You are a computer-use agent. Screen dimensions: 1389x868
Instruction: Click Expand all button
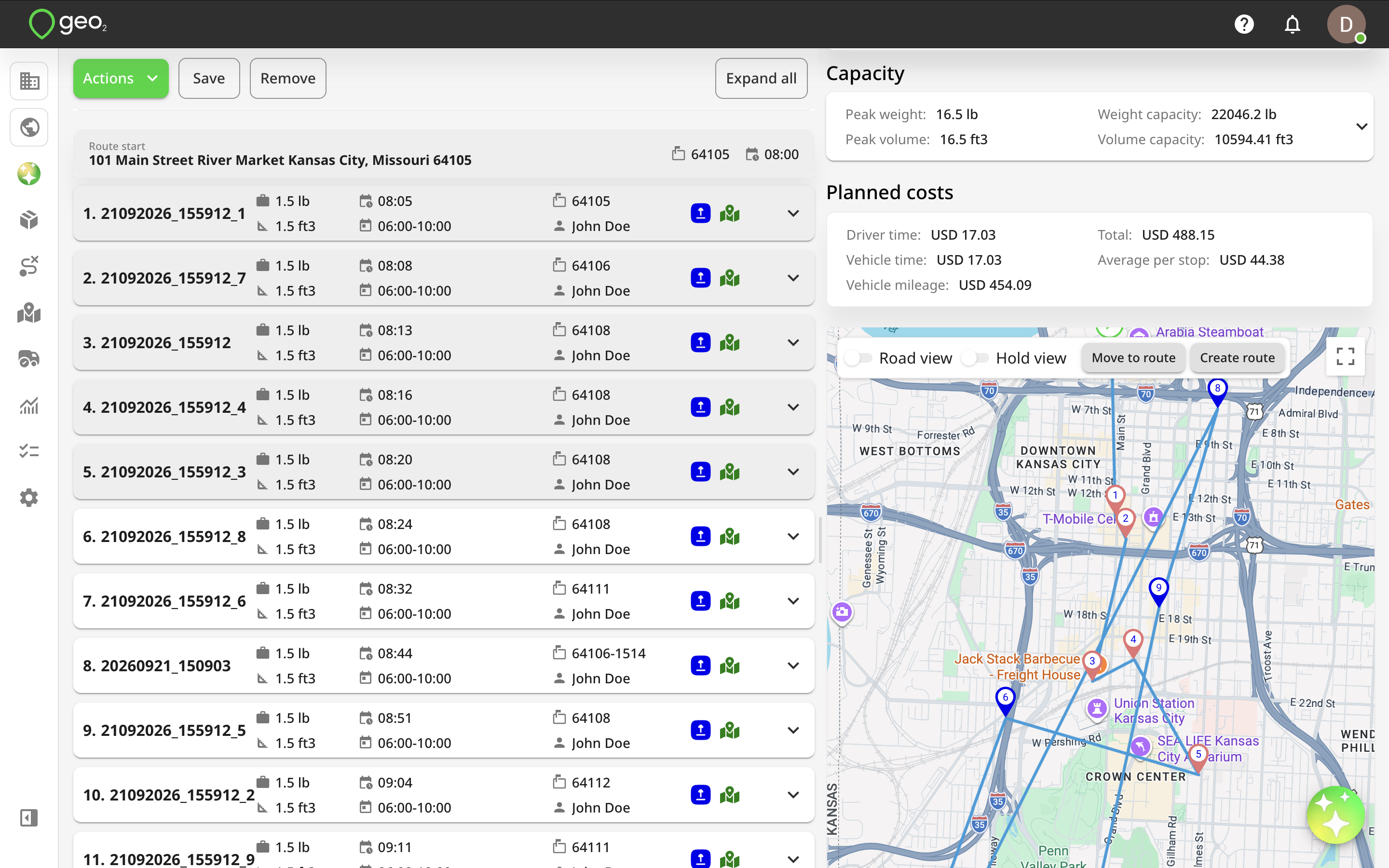(761, 78)
